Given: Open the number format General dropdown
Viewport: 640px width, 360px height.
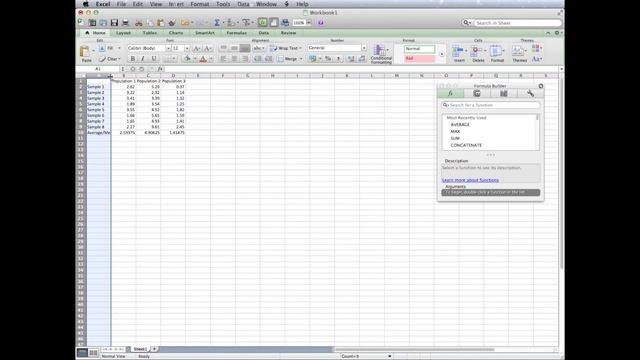Looking at the screenshot, I should pyautogui.click(x=364, y=48).
